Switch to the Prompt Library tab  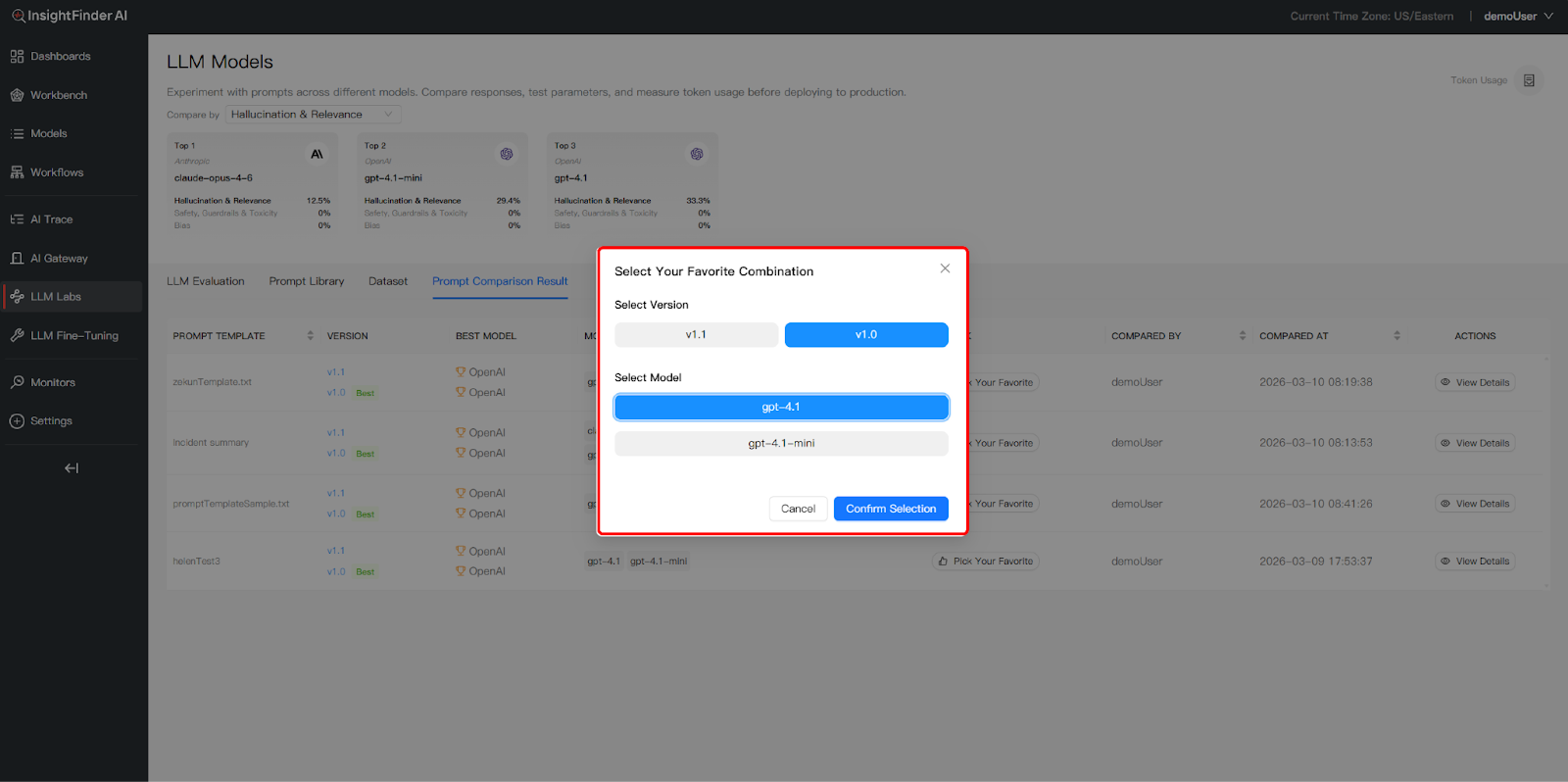pos(307,281)
